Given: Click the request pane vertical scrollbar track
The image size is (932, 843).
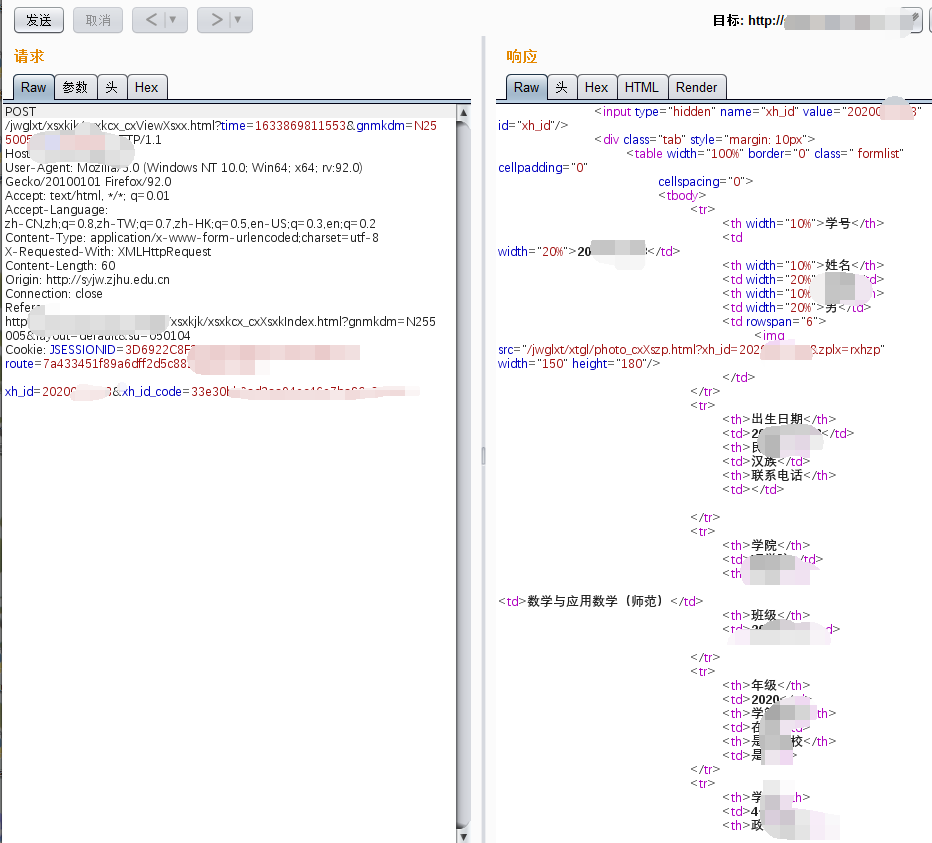Looking at the screenshot, I should [464, 473].
